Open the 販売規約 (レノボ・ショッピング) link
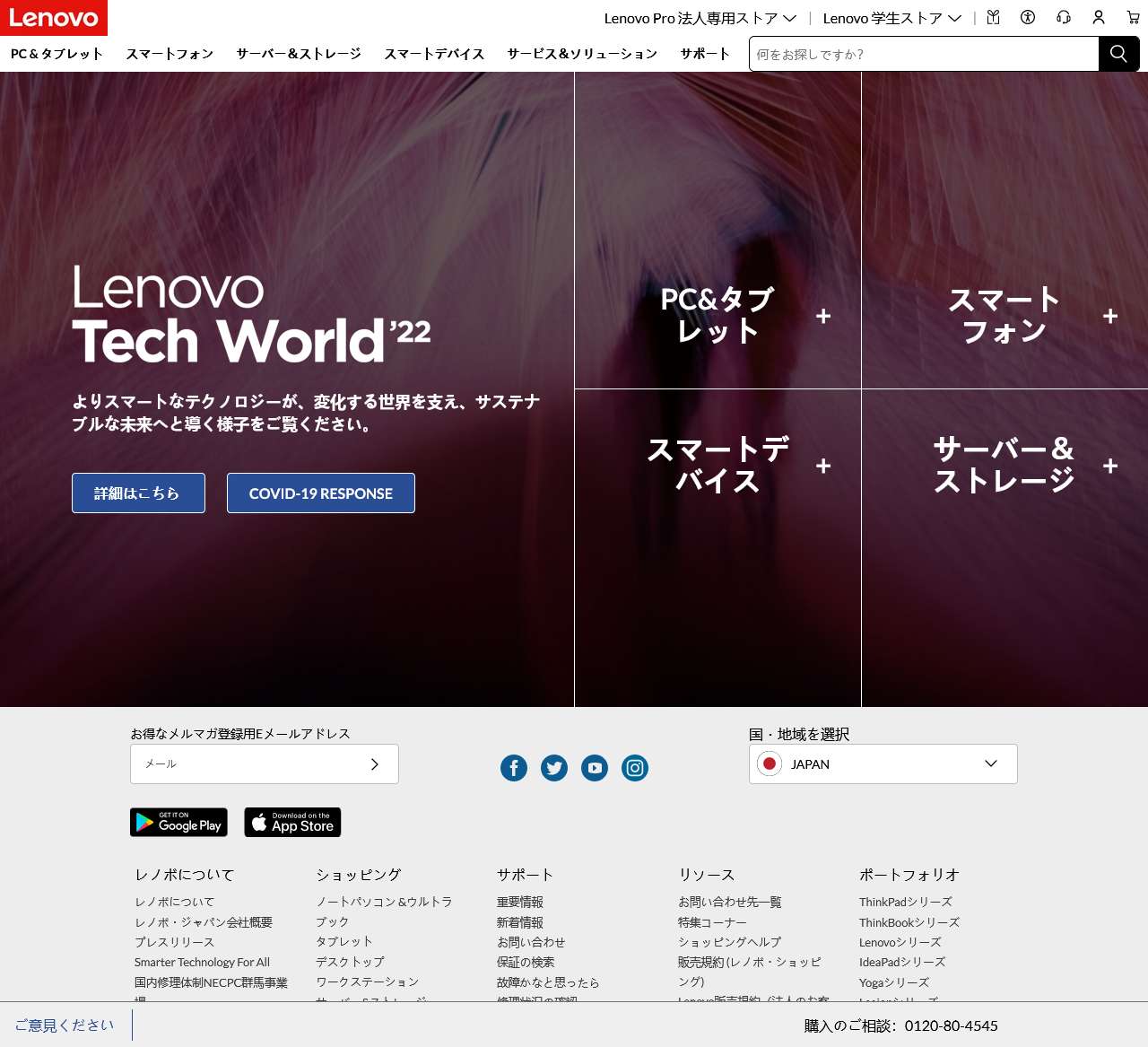The image size is (1148, 1047). coord(750,972)
